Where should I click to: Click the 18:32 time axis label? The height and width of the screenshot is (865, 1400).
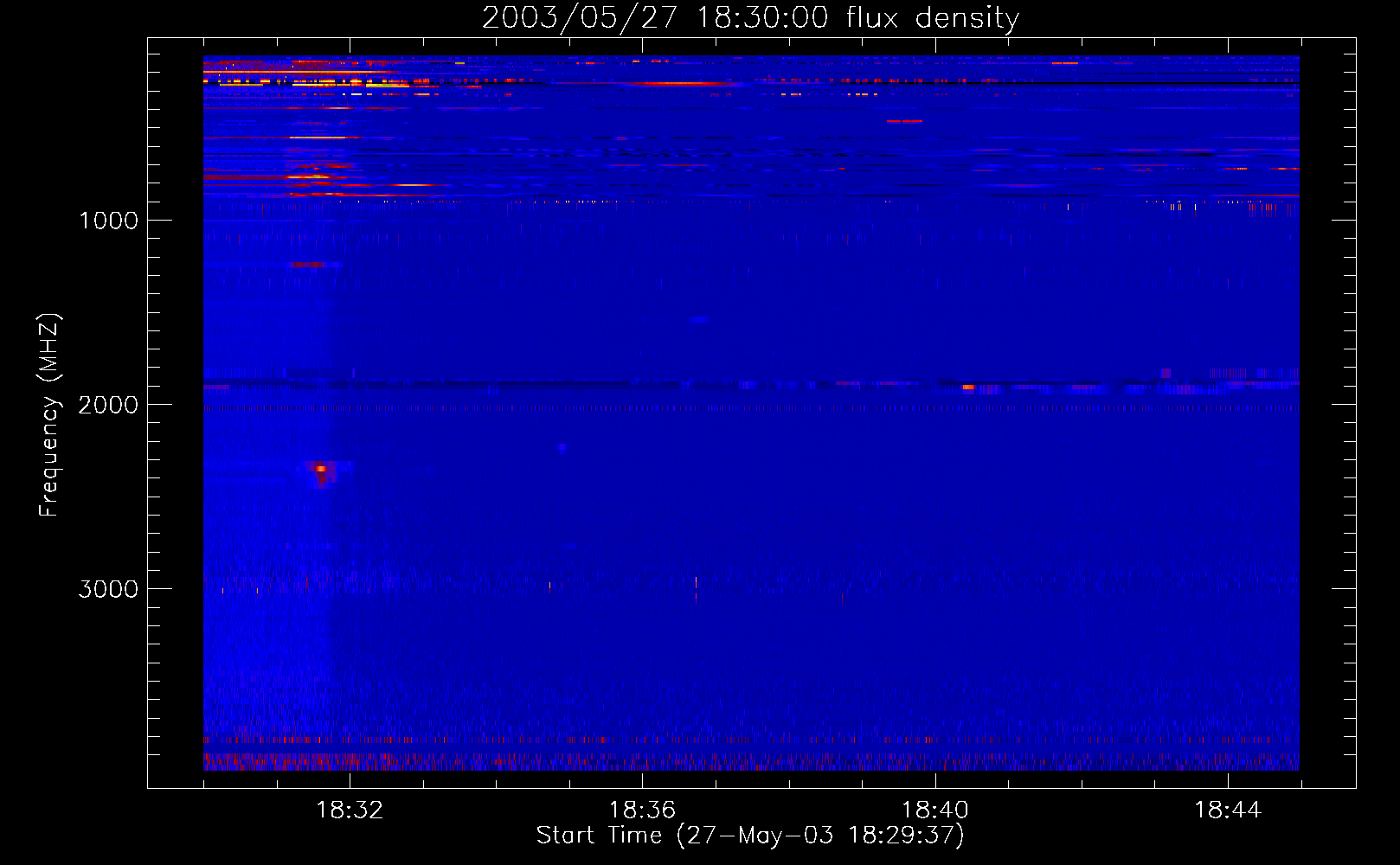350,811
